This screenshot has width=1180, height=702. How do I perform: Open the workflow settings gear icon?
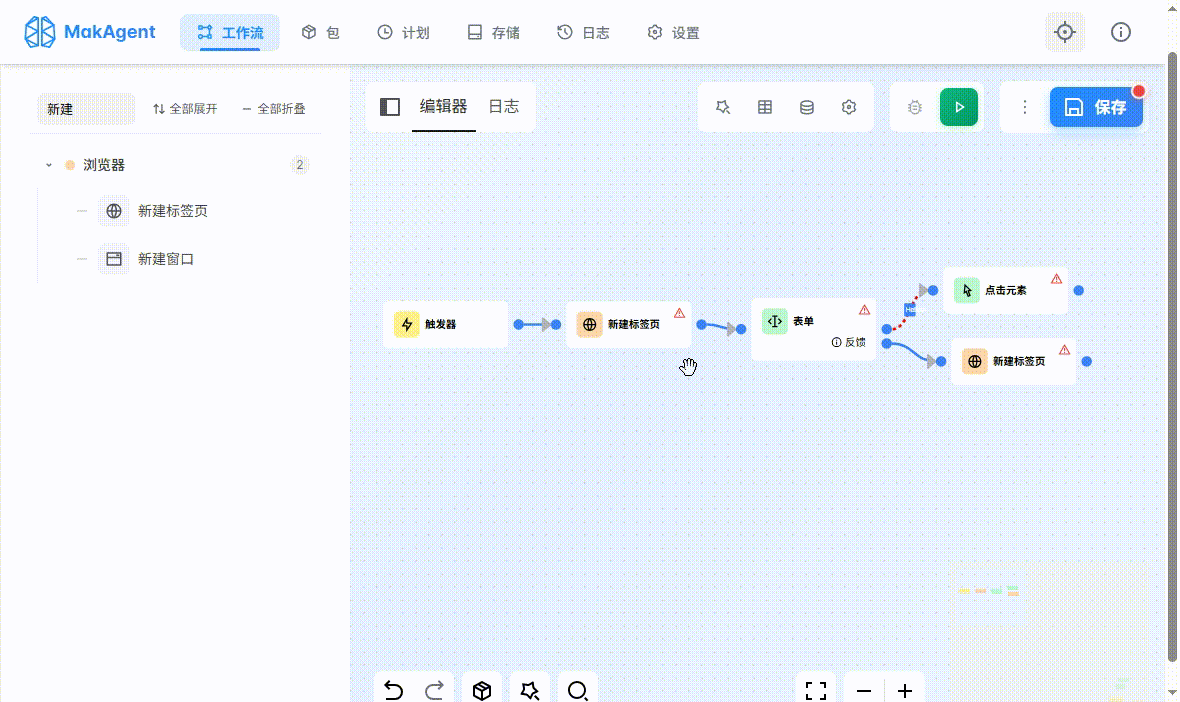(x=848, y=107)
